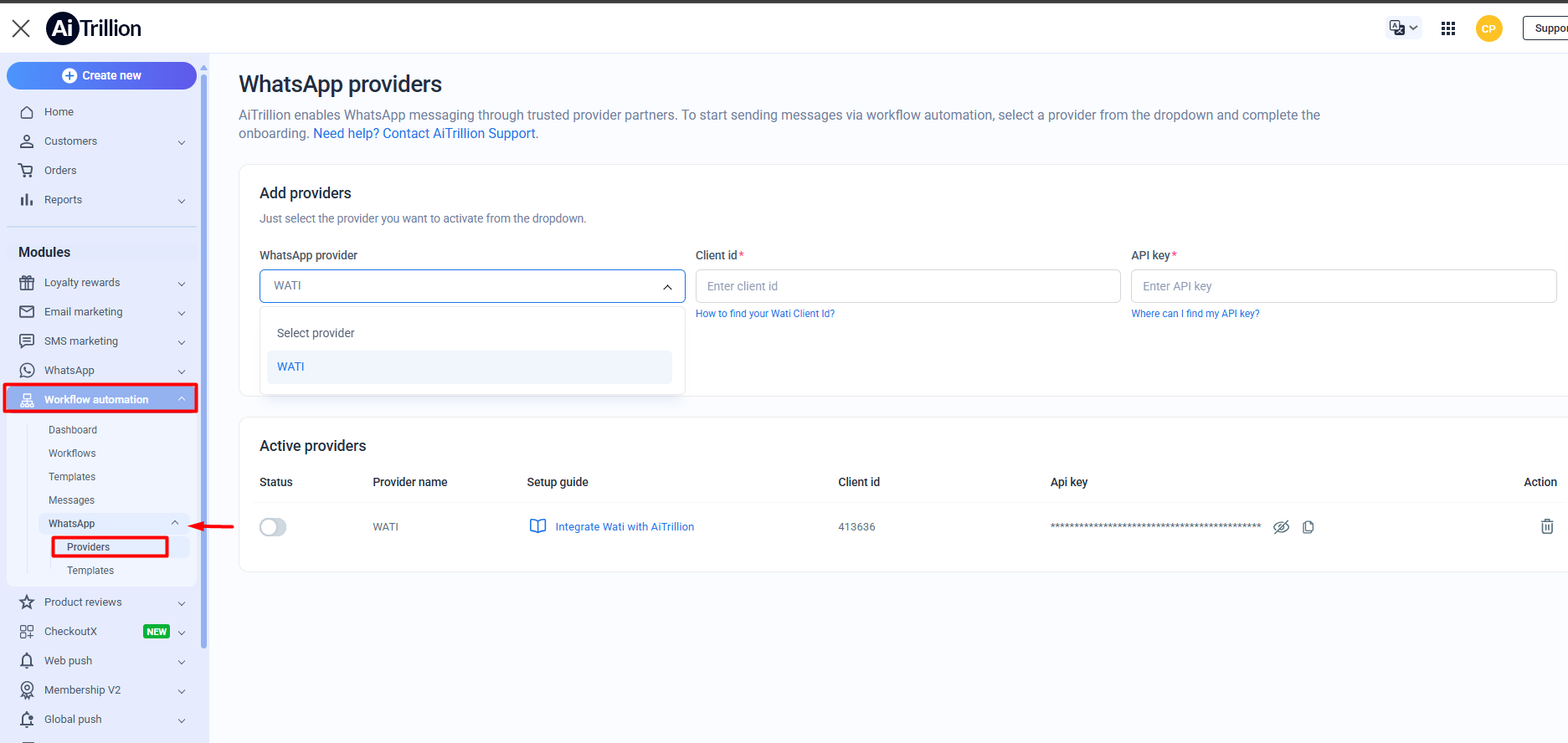Close the sidebar with the X icon
This screenshot has height=743, width=1568.
tap(21, 28)
